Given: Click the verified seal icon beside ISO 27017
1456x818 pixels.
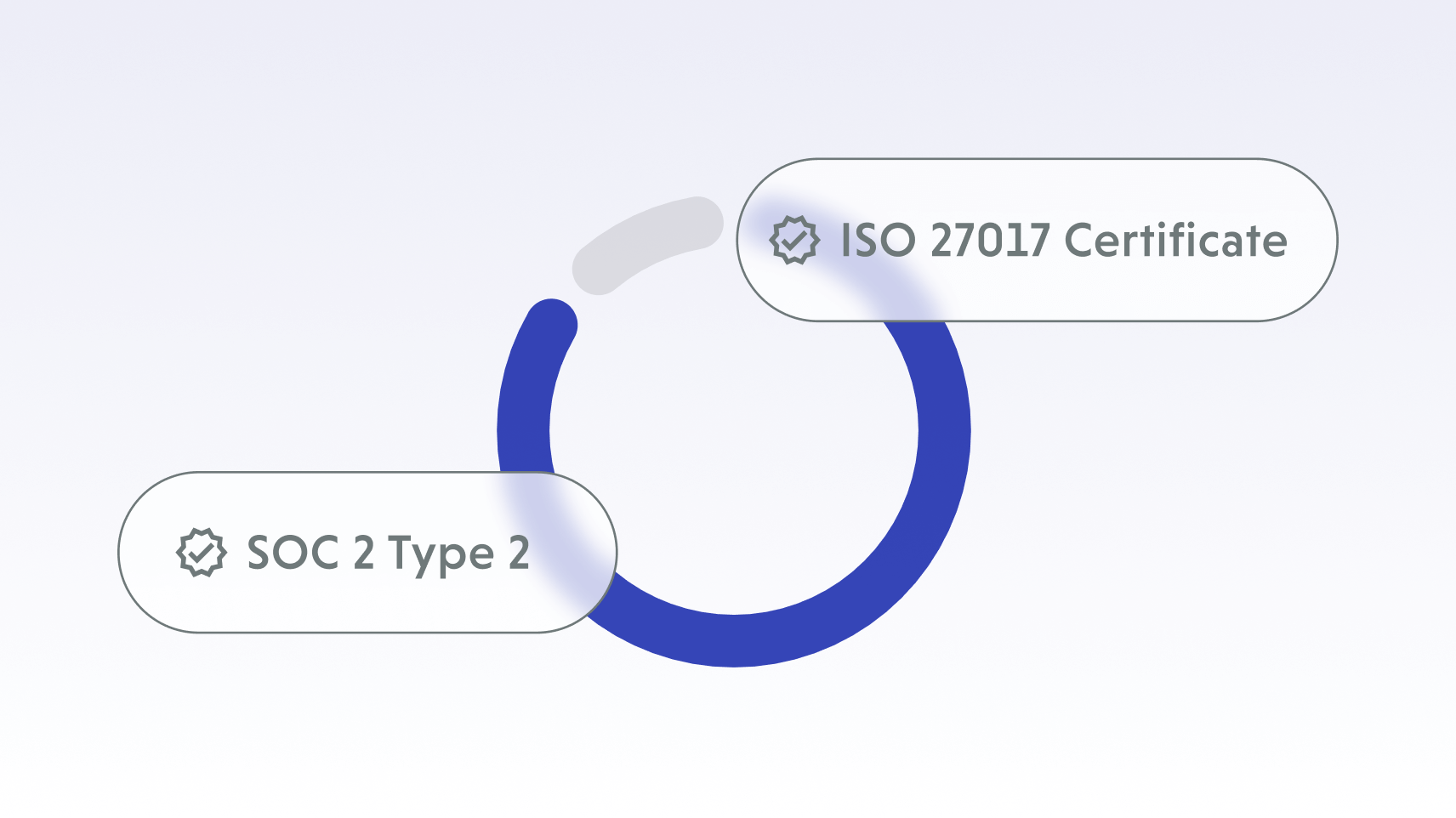Looking at the screenshot, I should [x=794, y=240].
